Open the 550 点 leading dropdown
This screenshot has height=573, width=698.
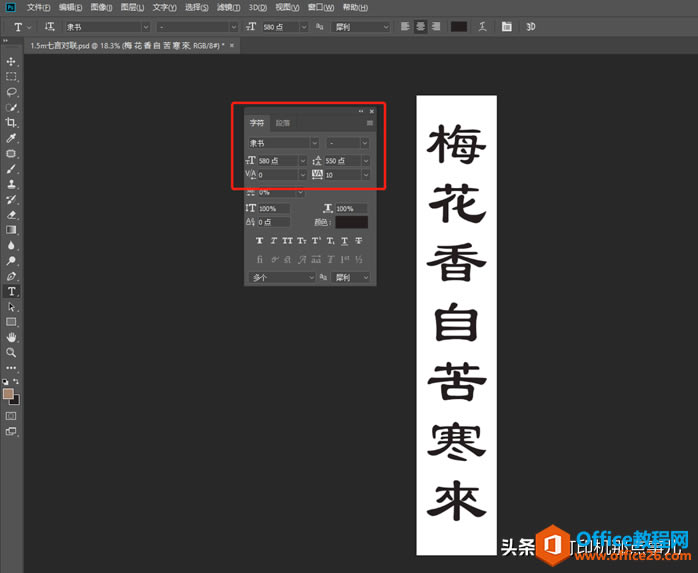point(366,161)
